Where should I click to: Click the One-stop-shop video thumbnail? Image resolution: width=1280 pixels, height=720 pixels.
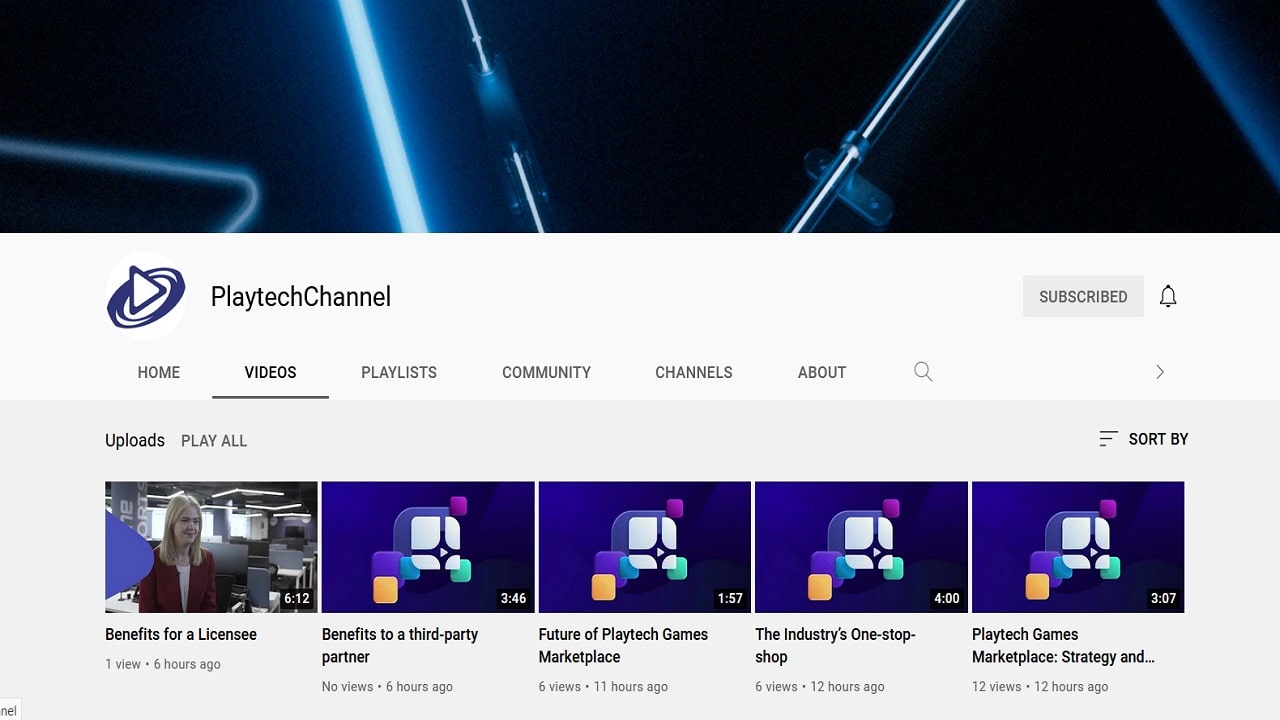(x=861, y=547)
